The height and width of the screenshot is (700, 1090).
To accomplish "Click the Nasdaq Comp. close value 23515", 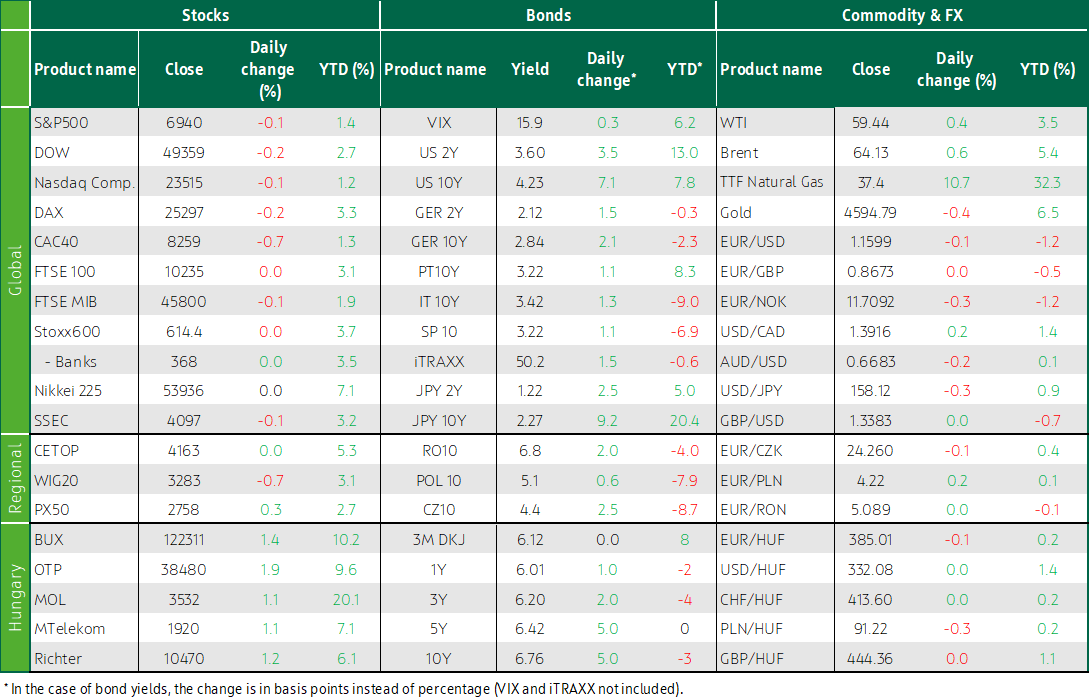I will pyautogui.click(x=184, y=183).
